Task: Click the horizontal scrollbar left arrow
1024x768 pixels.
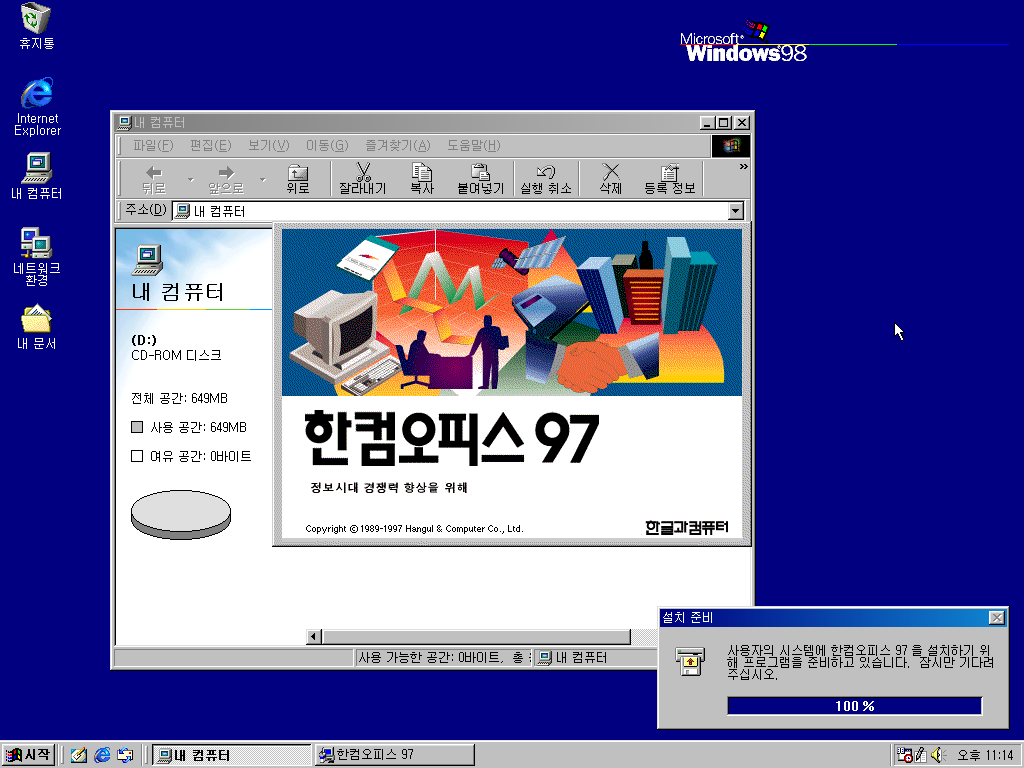Action: (x=314, y=636)
